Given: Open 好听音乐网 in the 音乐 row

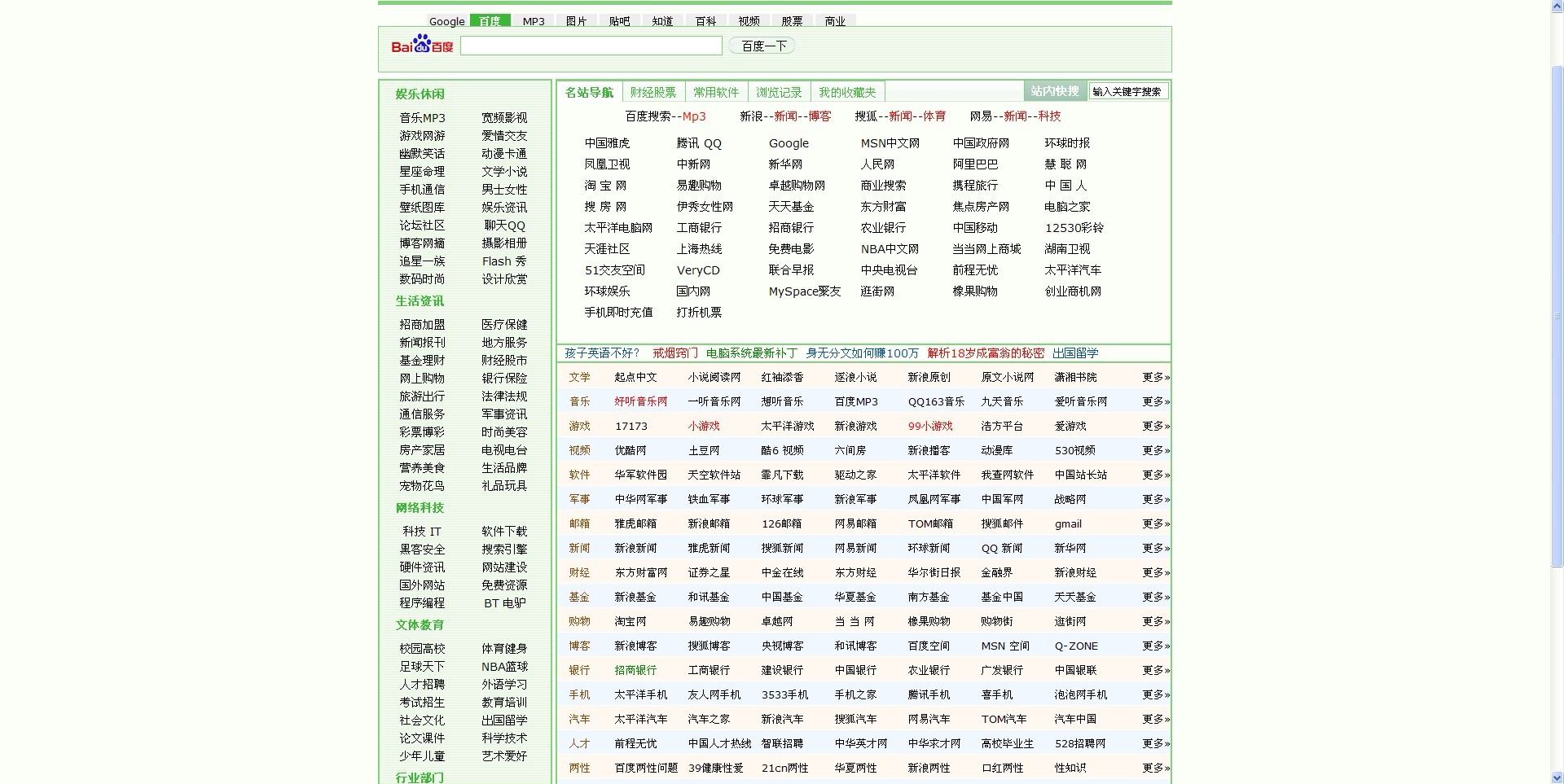Looking at the screenshot, I should click(640, 402).
